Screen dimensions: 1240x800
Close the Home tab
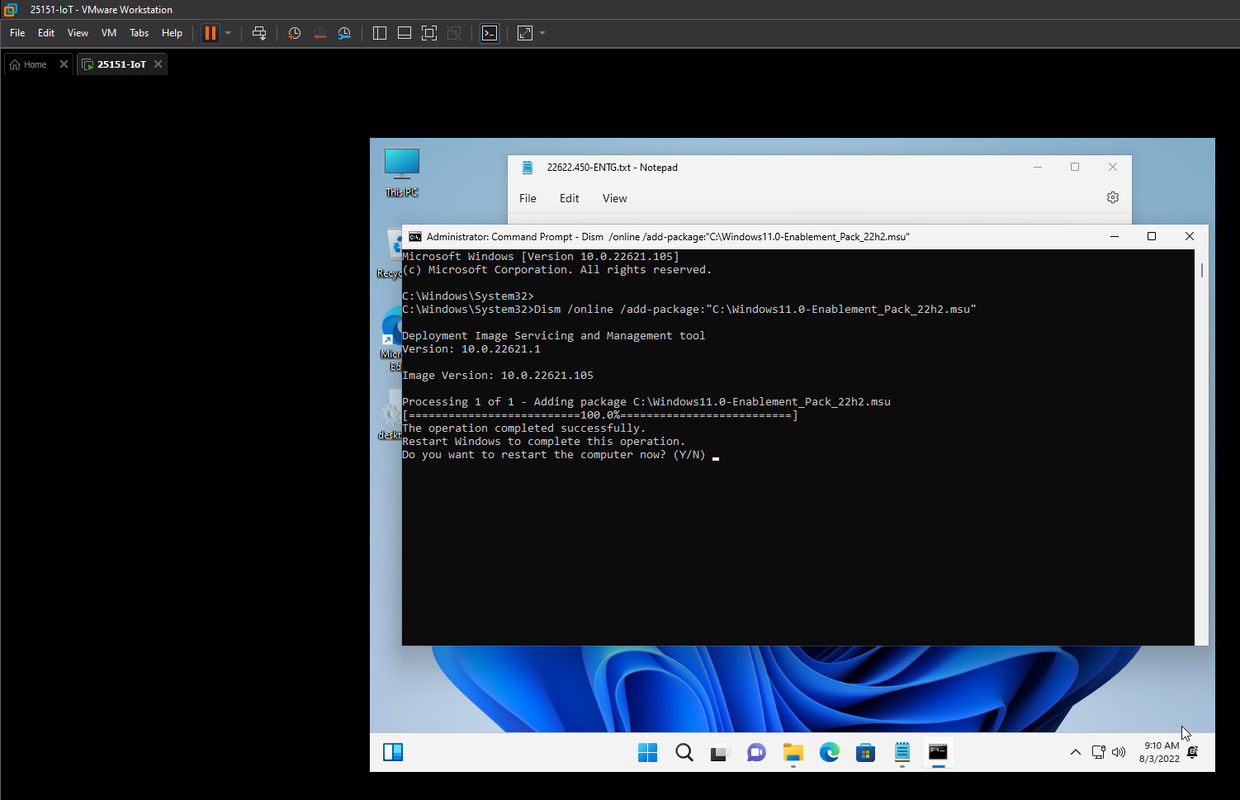point(64,64)
